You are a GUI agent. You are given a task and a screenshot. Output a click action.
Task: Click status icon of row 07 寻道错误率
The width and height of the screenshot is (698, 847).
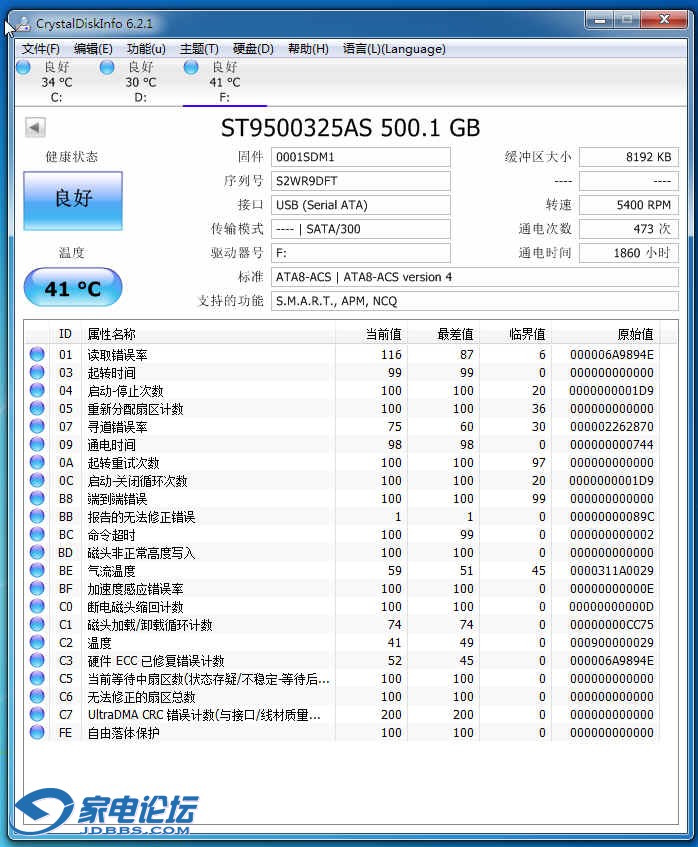pos(37,426)
